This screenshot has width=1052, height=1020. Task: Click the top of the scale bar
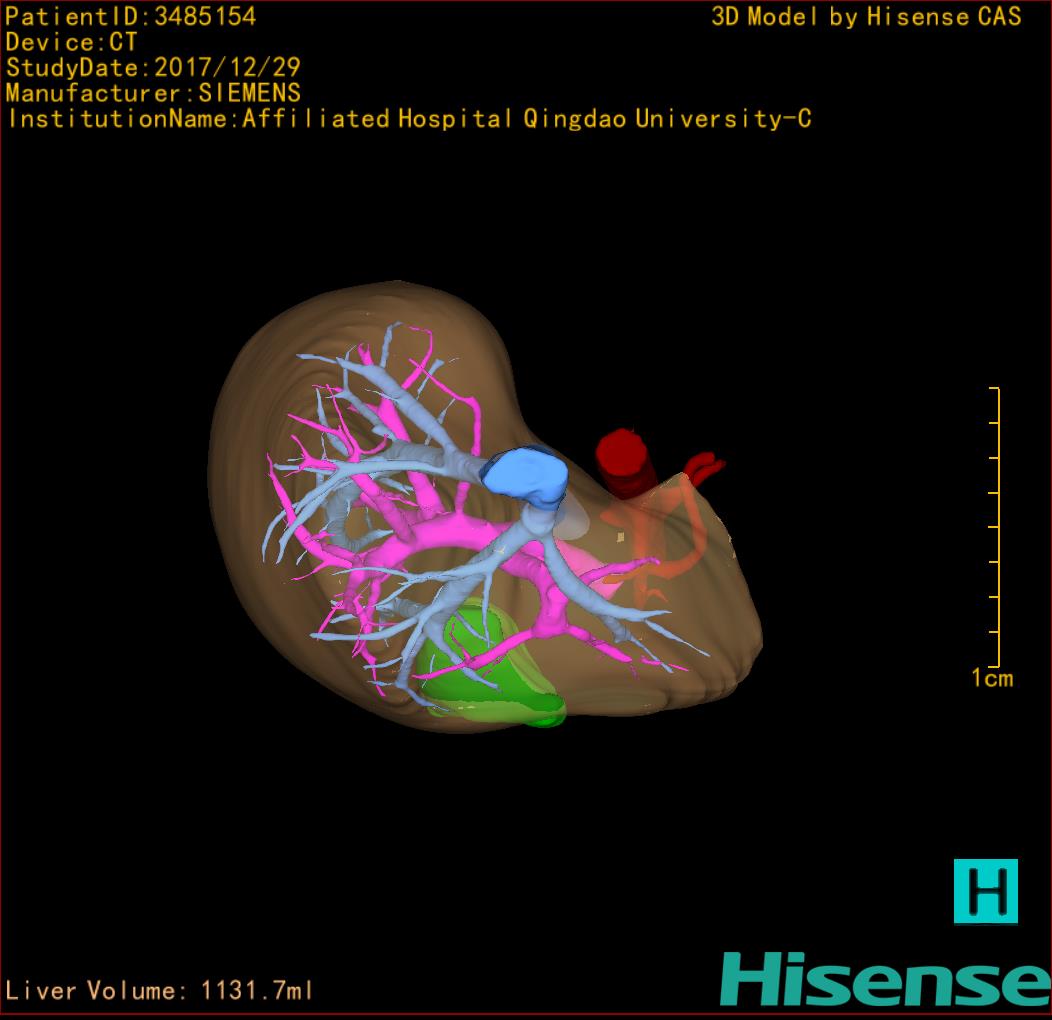pyautogui.click(x=995, y=389)
